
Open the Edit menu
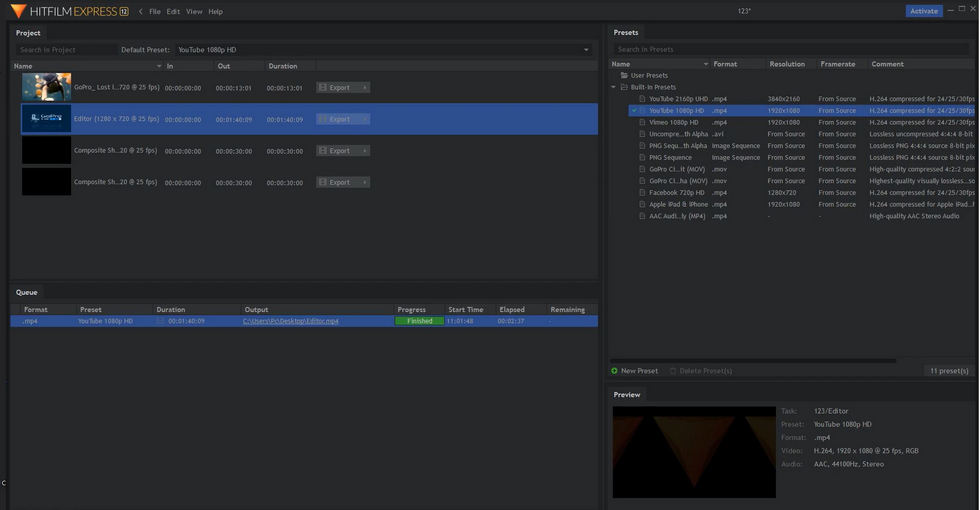(173, 11)
